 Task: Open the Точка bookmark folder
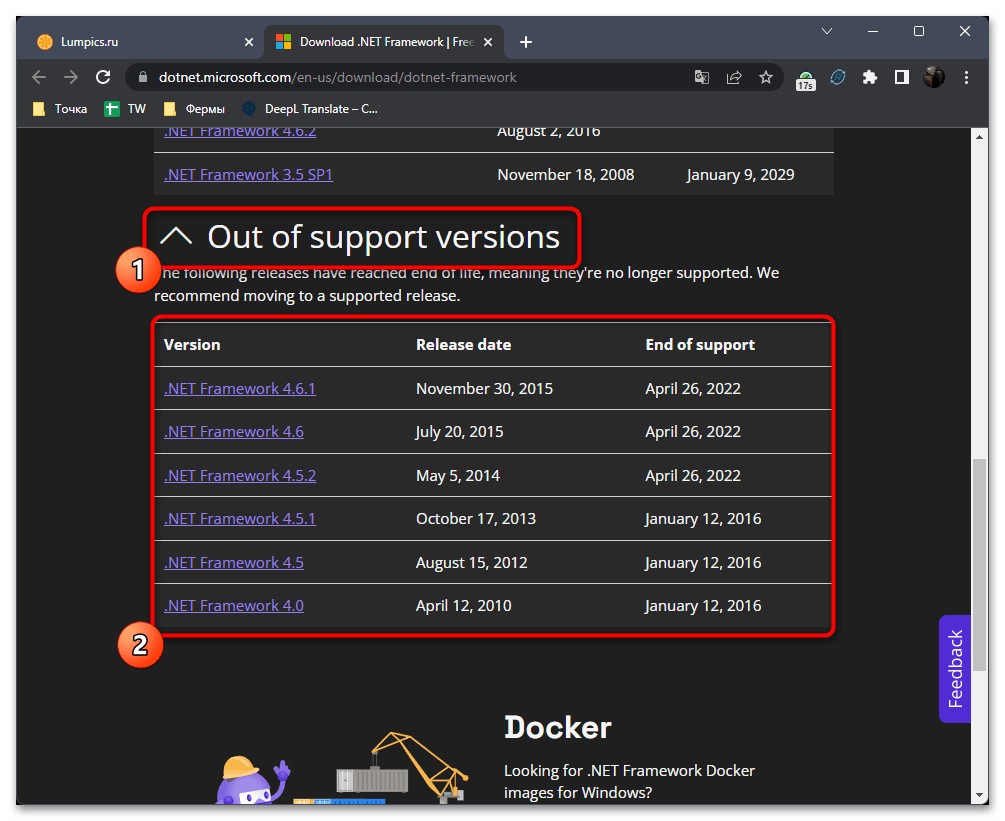click(x=60, y=109)
